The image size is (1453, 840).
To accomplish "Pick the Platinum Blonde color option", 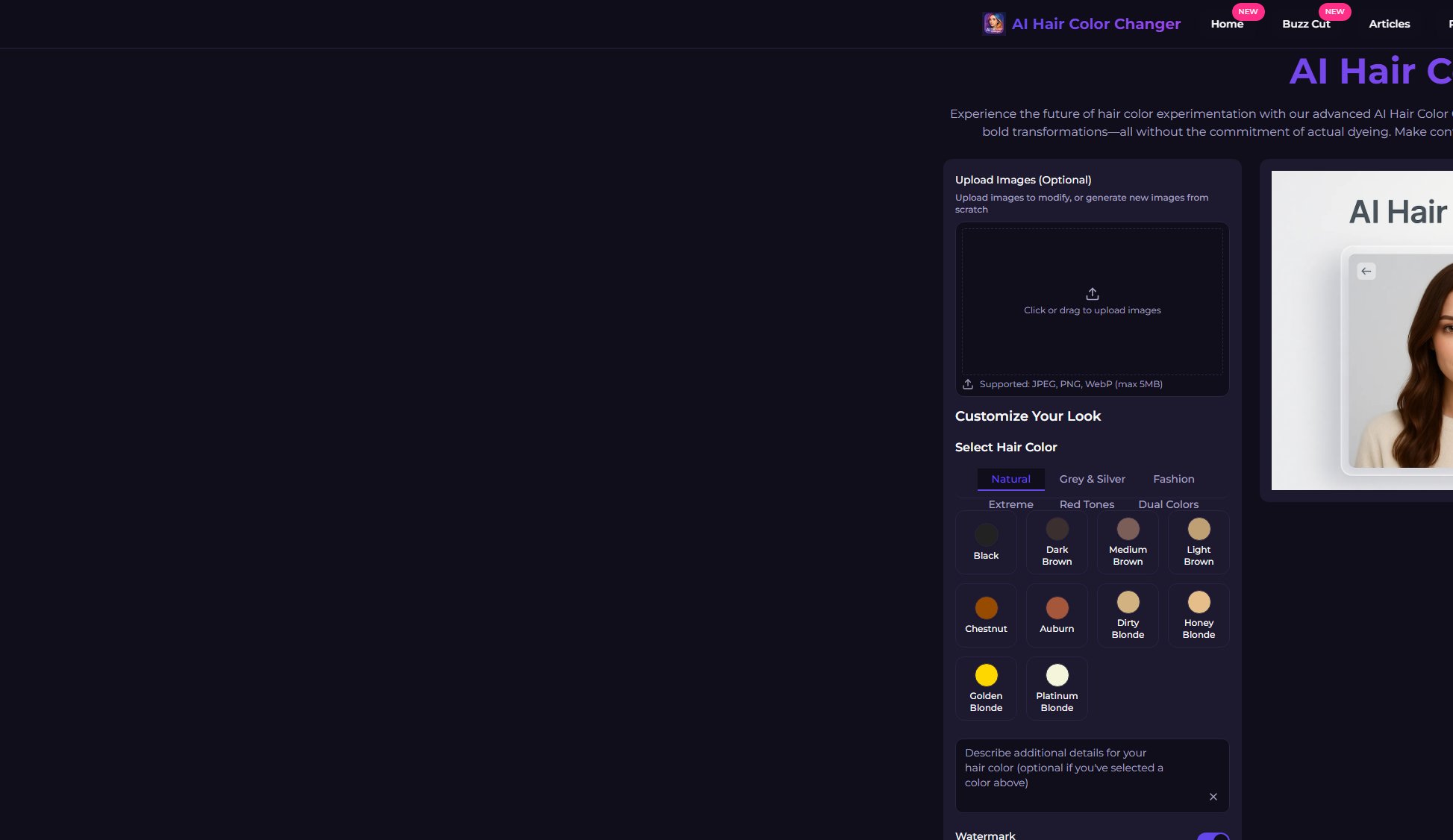I will (1057, 689).
